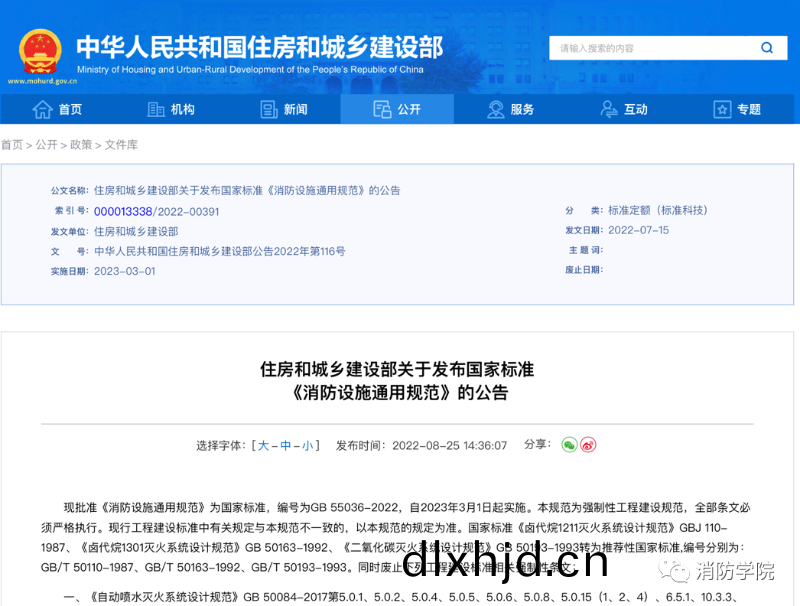Screen dimensions: 800x606
Task: Click the interaction icon for 互动
Action: pos(609,109)
